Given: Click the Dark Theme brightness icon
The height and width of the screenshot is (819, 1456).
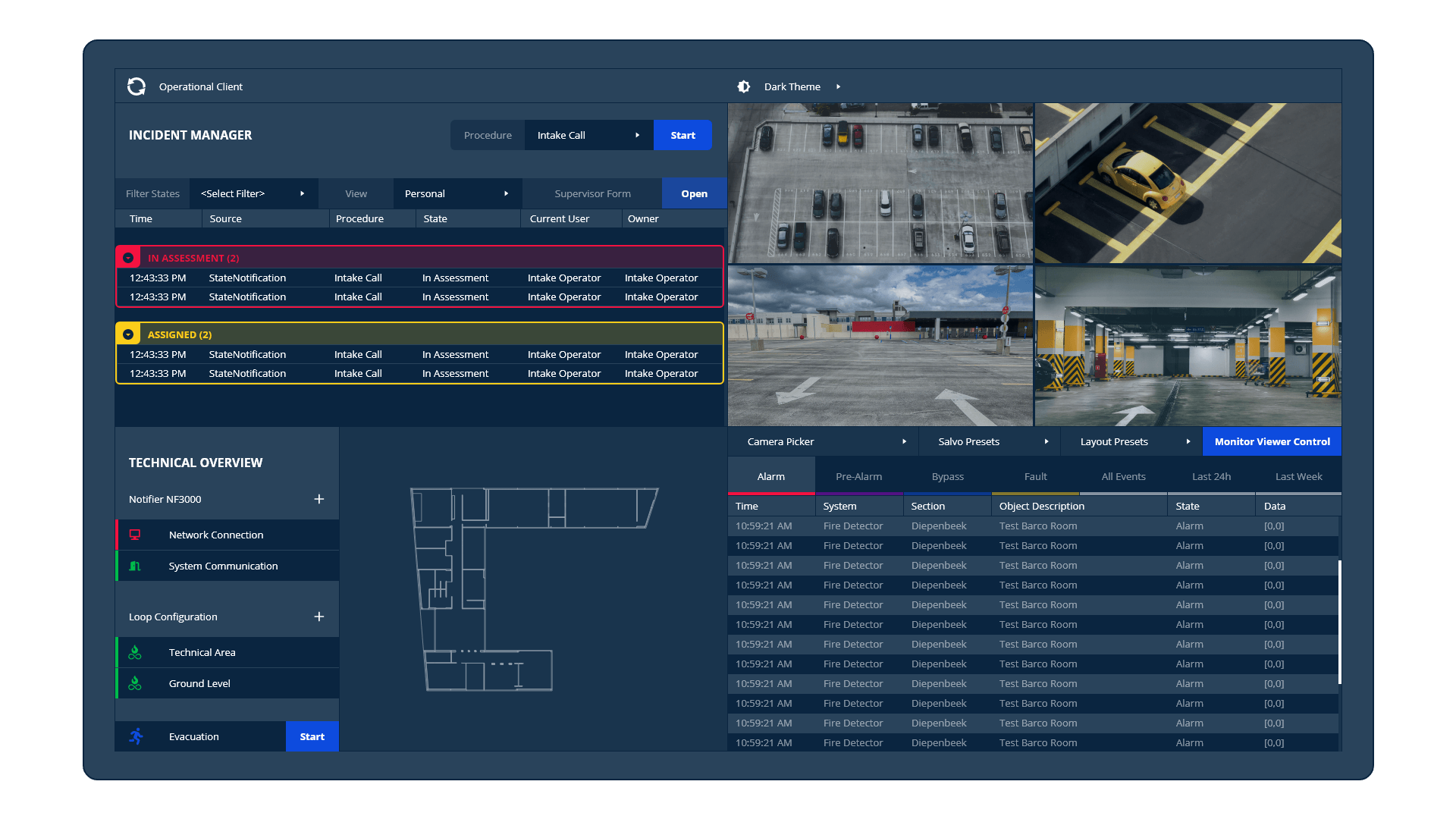Looking at the screenshot, I should click(744, 86).
